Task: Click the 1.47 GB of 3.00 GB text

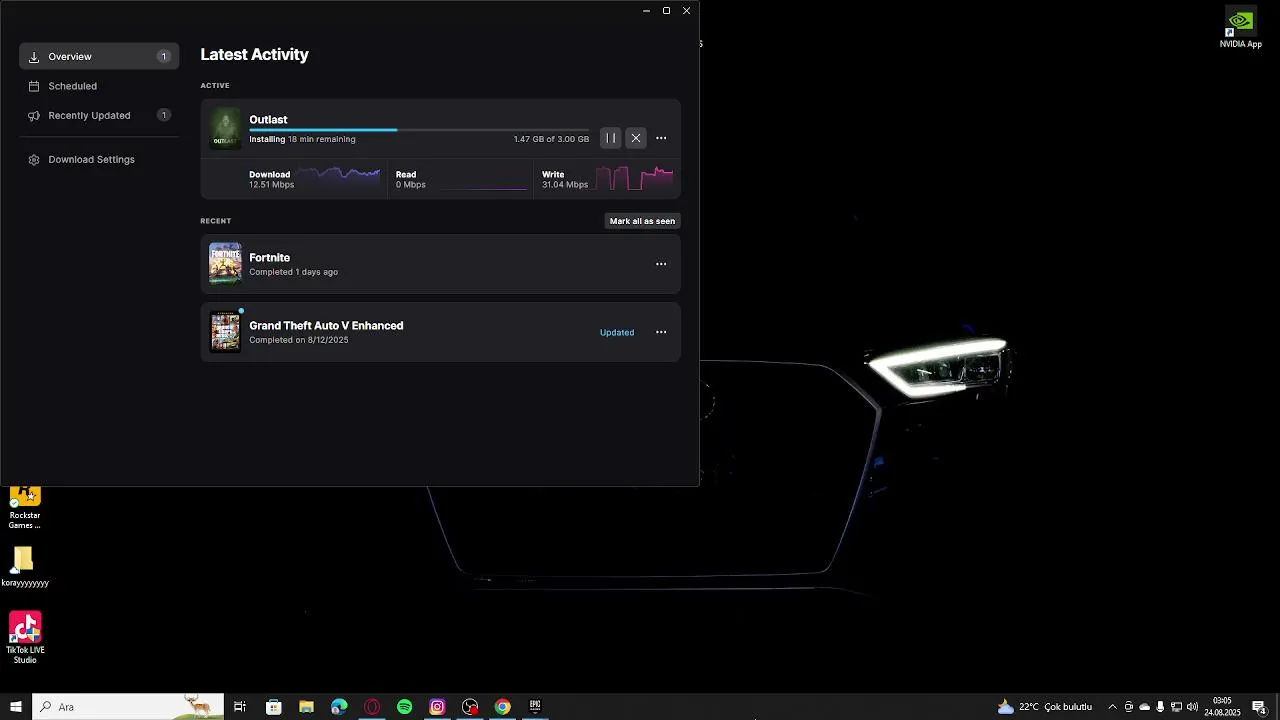Action: [551, 139]
